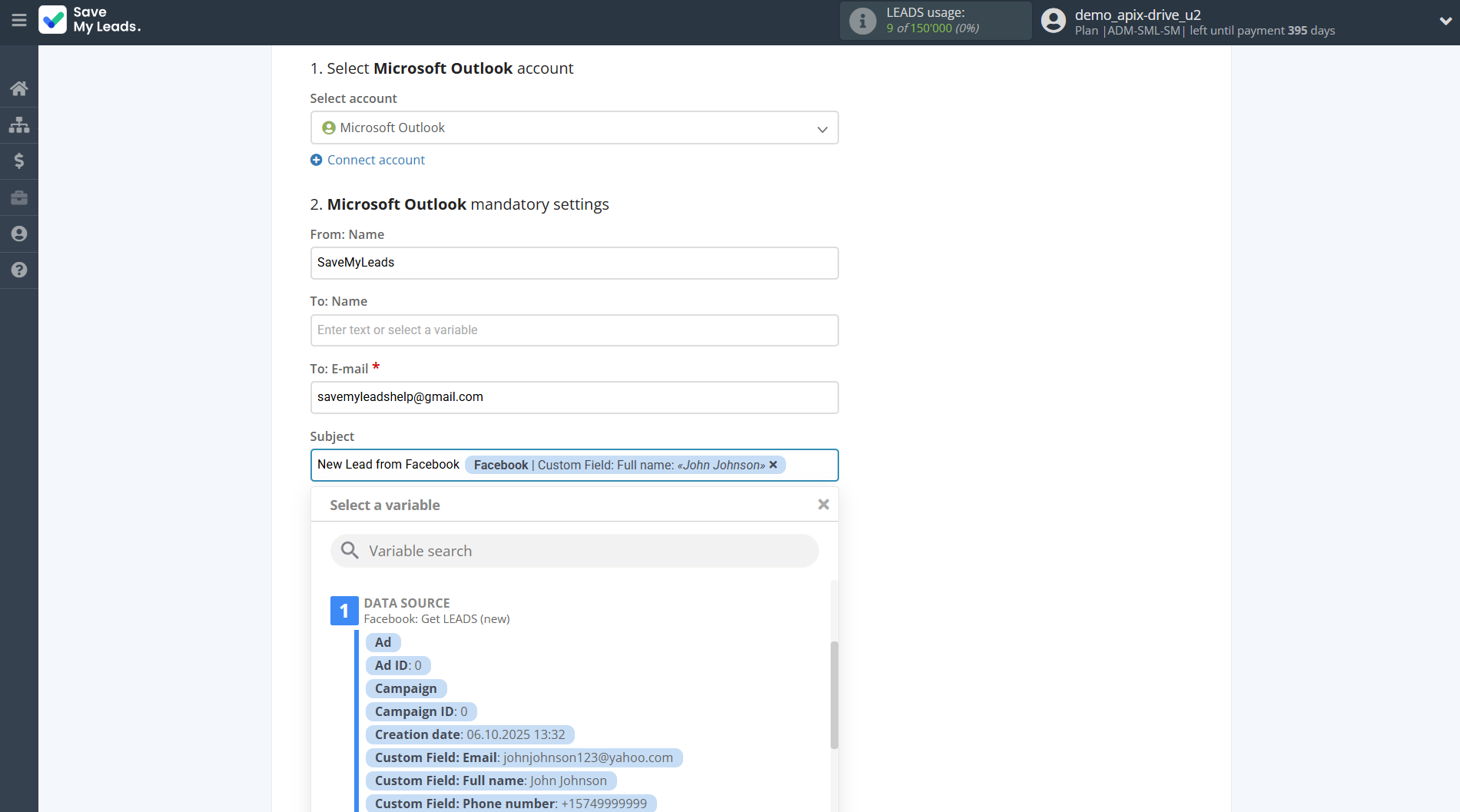The image size is (1460, 812).
Task: Click inside the To: Name field
Action: [574, 330]
